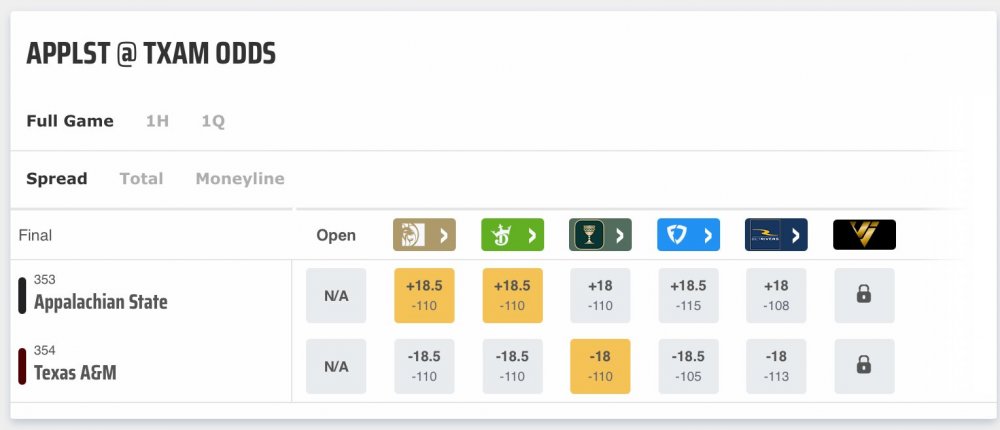1000x430 pixels.
Task: Select Appalachian State +18.5 at -115 odds
Action: (x=688, y=295)
